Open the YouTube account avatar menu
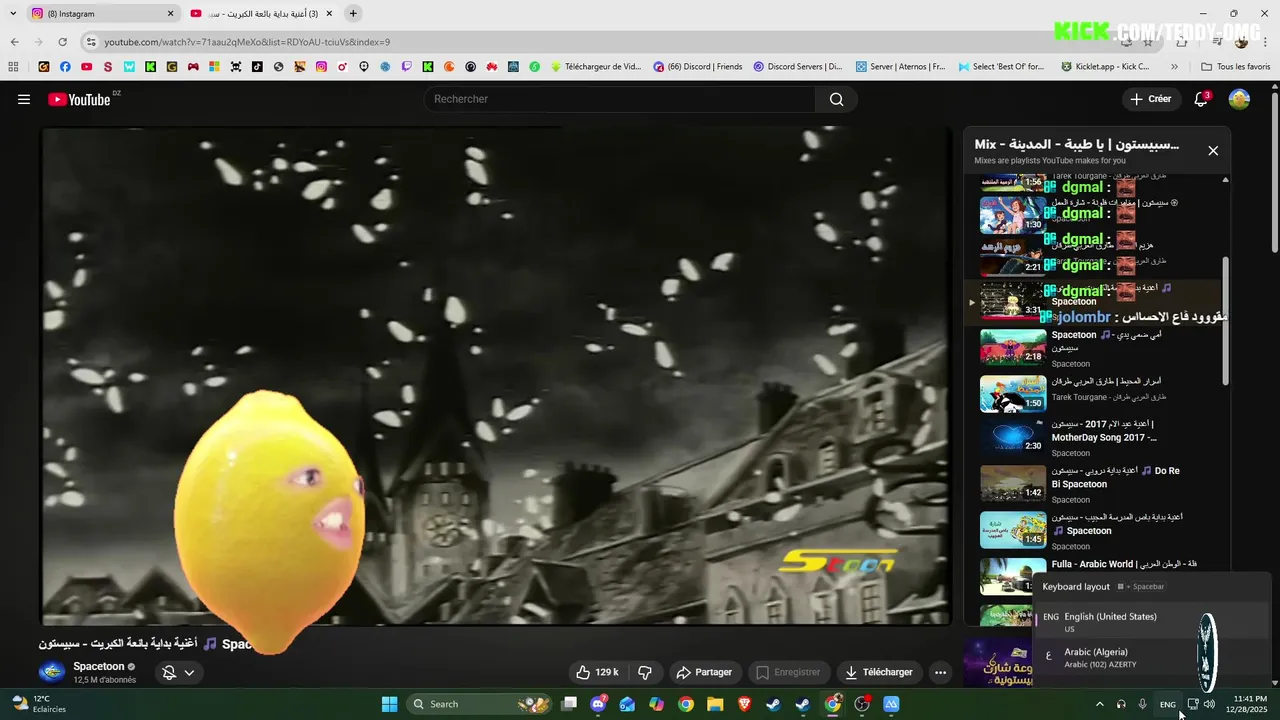Image resolution: width=1280 pixels, height=720 pixels. 1239,99
